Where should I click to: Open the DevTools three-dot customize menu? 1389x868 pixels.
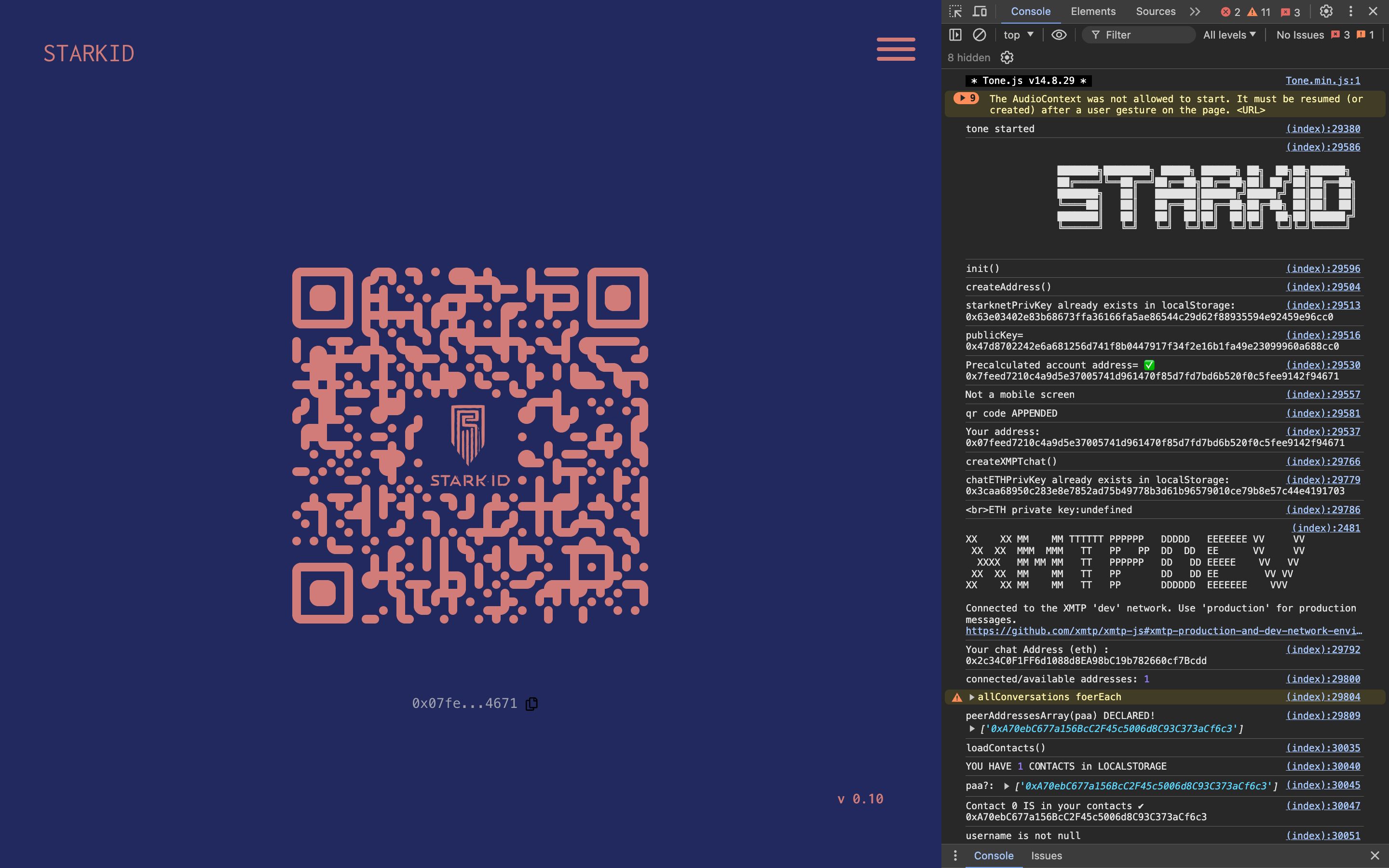(1350, 12)
